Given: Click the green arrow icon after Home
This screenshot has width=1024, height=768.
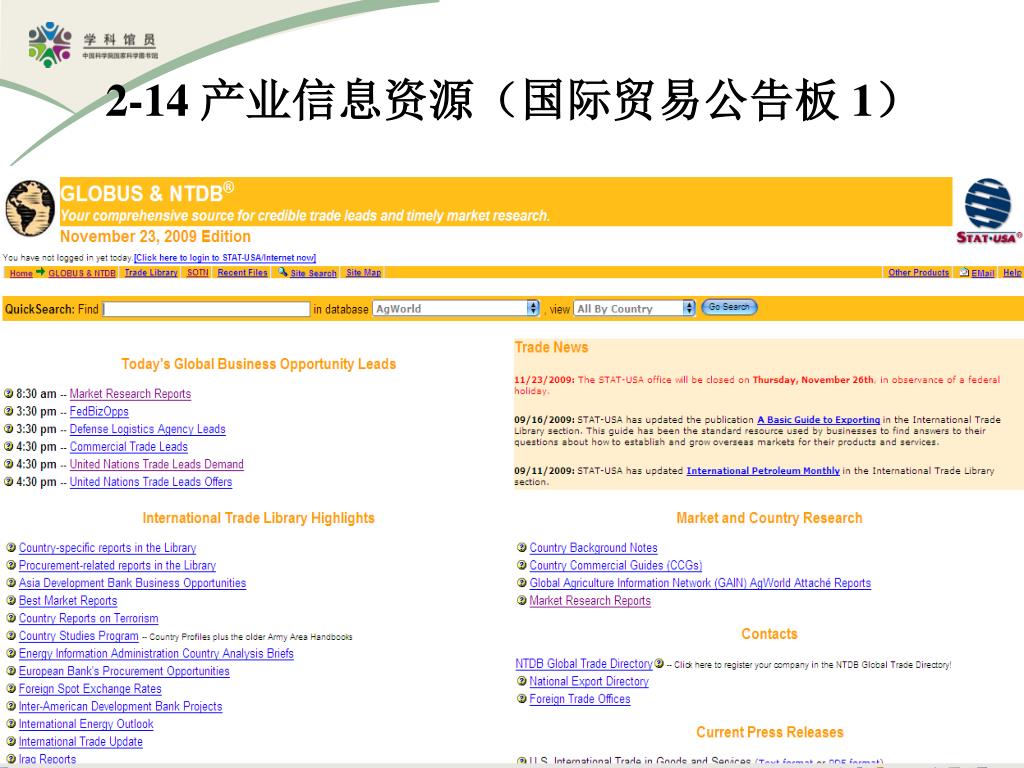Looking at the screenshot, I should (x=40, y=272).
